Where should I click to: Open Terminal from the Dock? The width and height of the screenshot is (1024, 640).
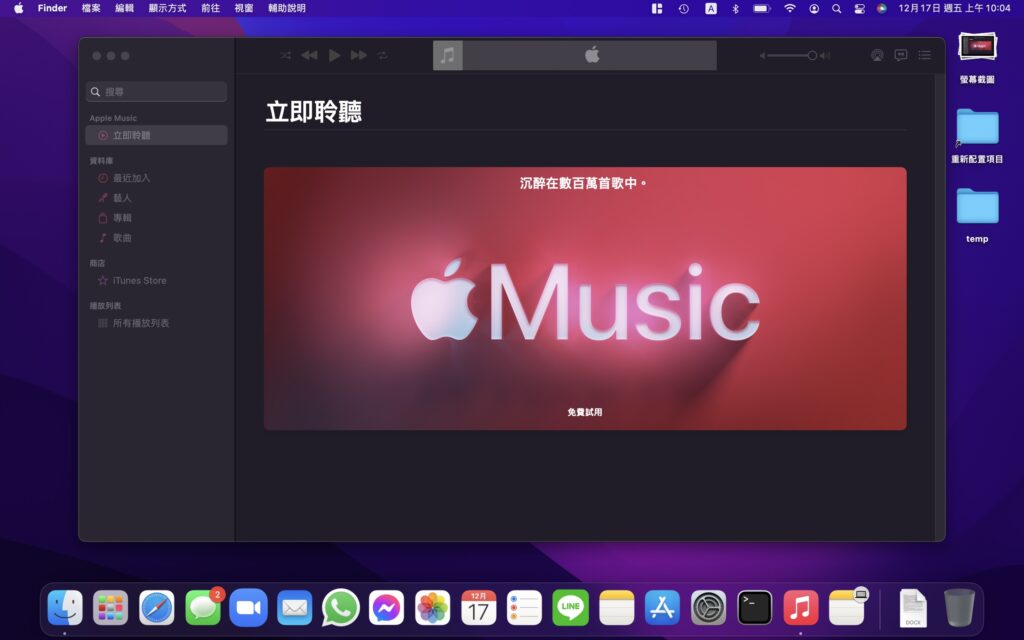[754, 607]
